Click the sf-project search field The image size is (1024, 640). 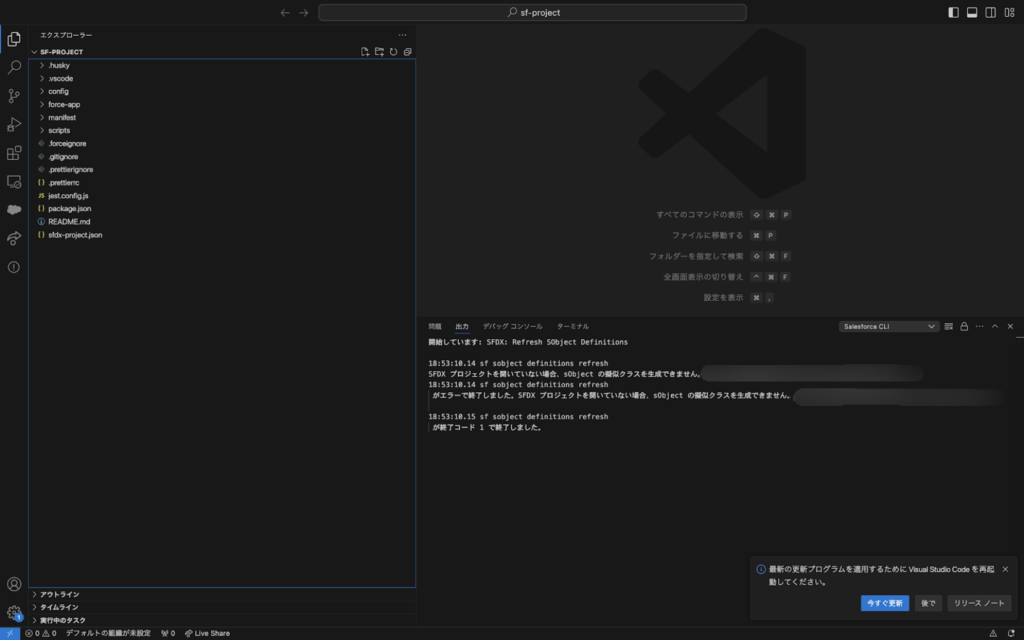point(532,13)
